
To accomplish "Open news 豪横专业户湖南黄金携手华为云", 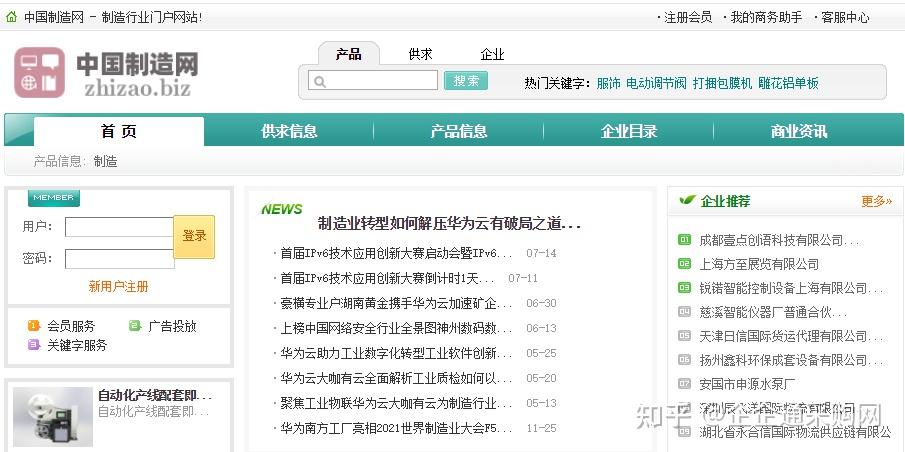I will 396,303.
